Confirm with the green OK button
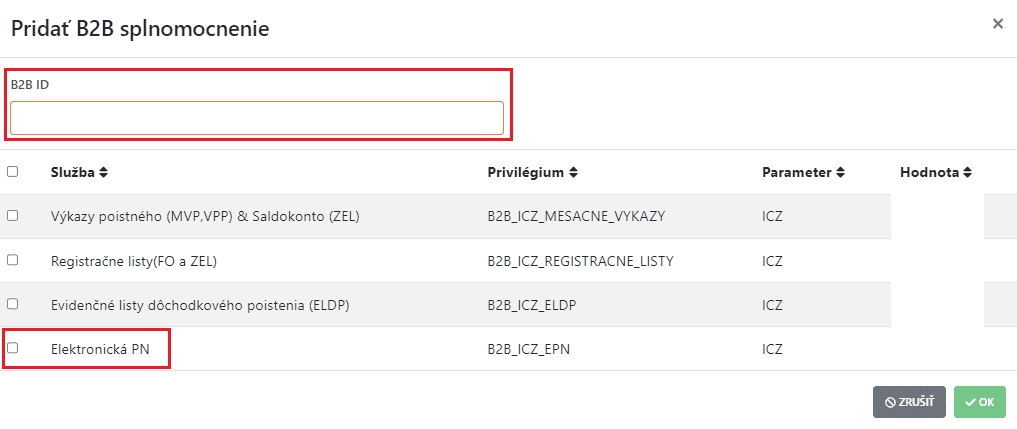Viewport: 1017px width, 429px height. pyautogui.click(x=979, y=402)
